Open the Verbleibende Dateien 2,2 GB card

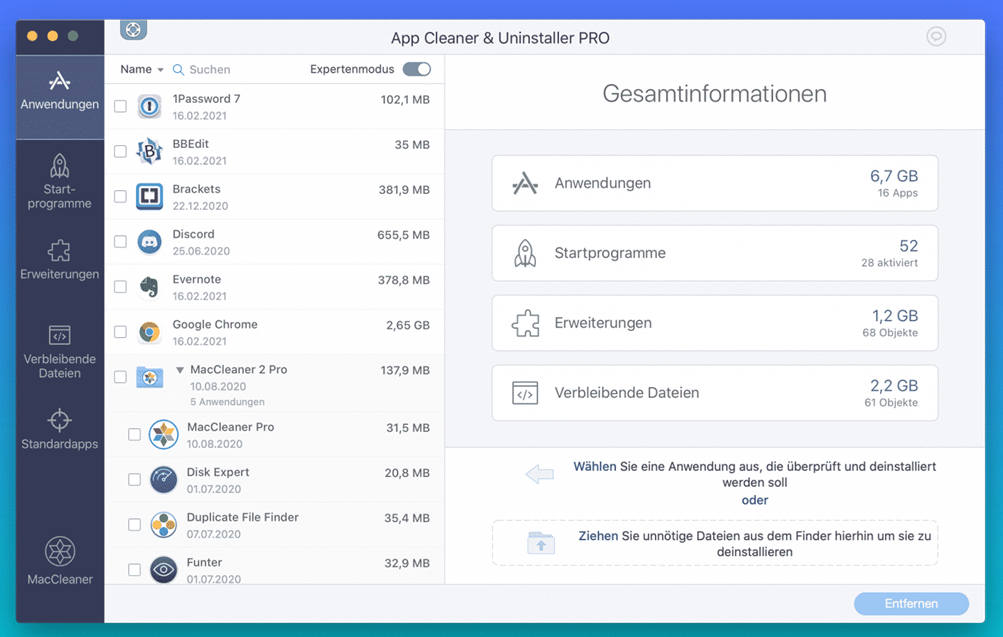(x=715, y=393)
